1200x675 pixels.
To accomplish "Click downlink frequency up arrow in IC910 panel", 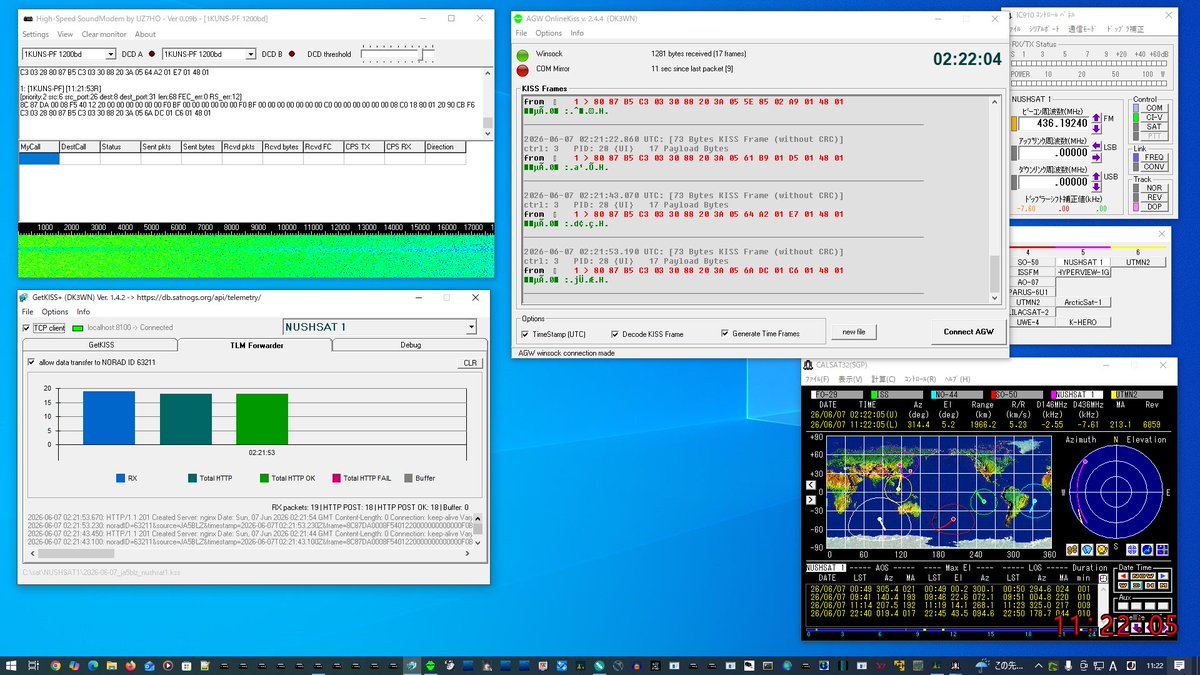I will [x=1097, y=176].
